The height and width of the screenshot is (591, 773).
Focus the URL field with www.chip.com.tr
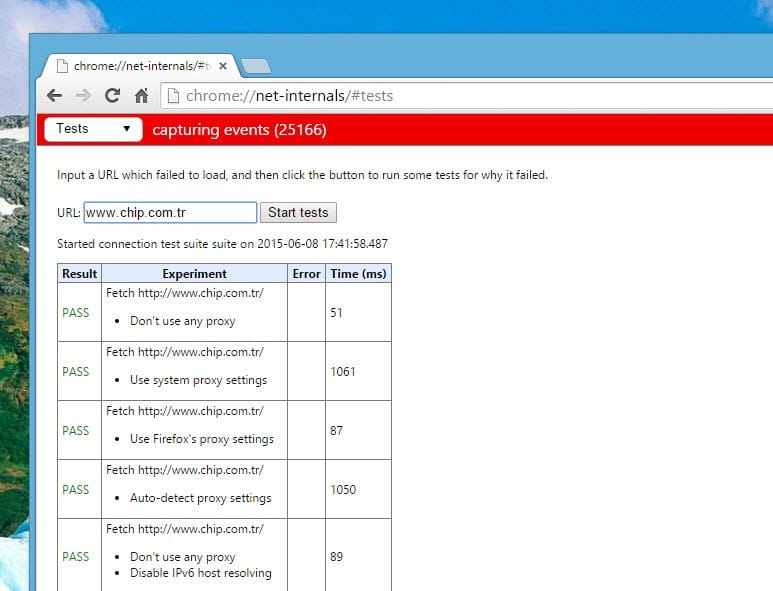(170, 212)
